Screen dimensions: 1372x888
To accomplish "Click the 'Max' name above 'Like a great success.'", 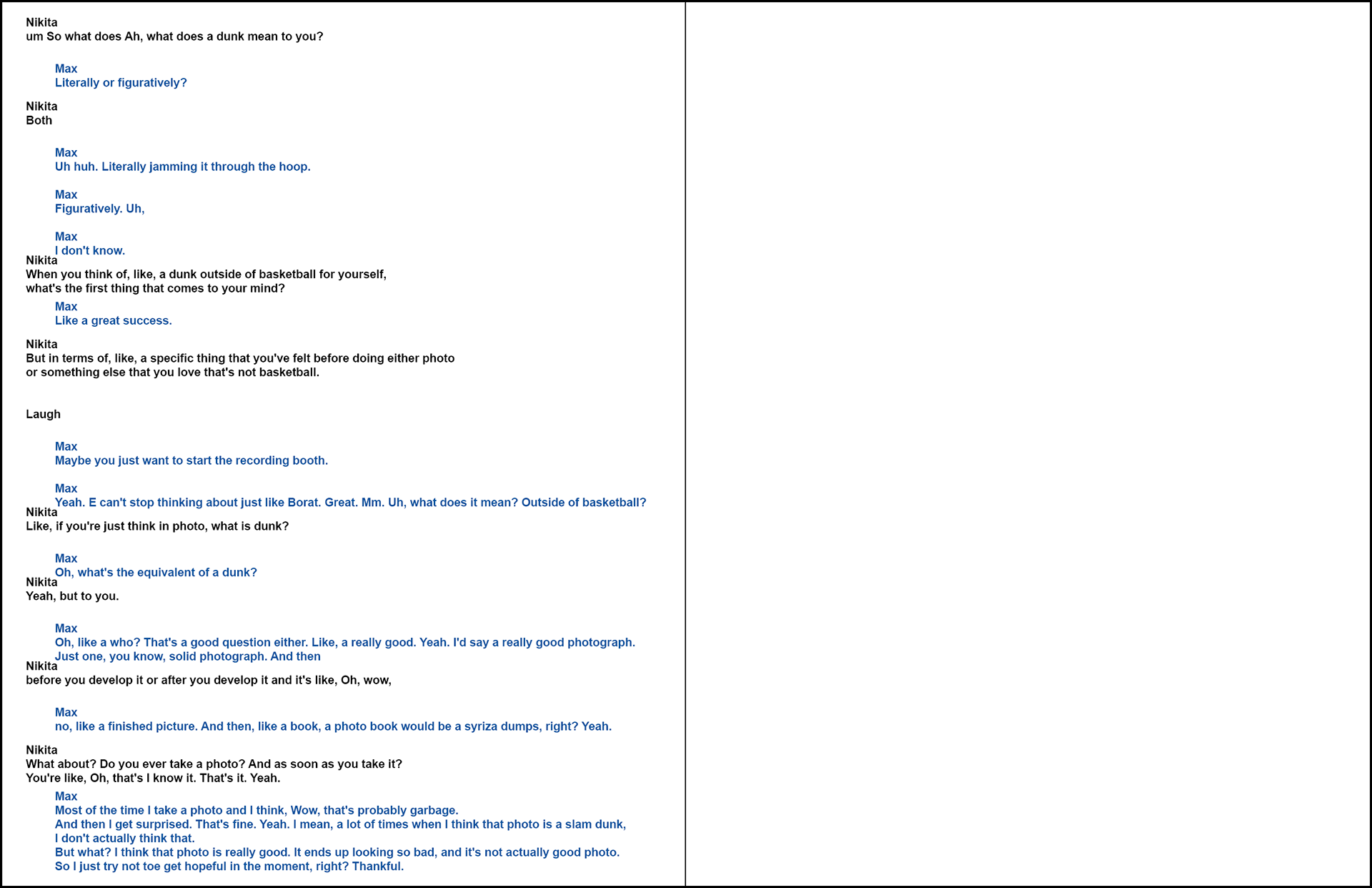I will (x=66, y=307).
